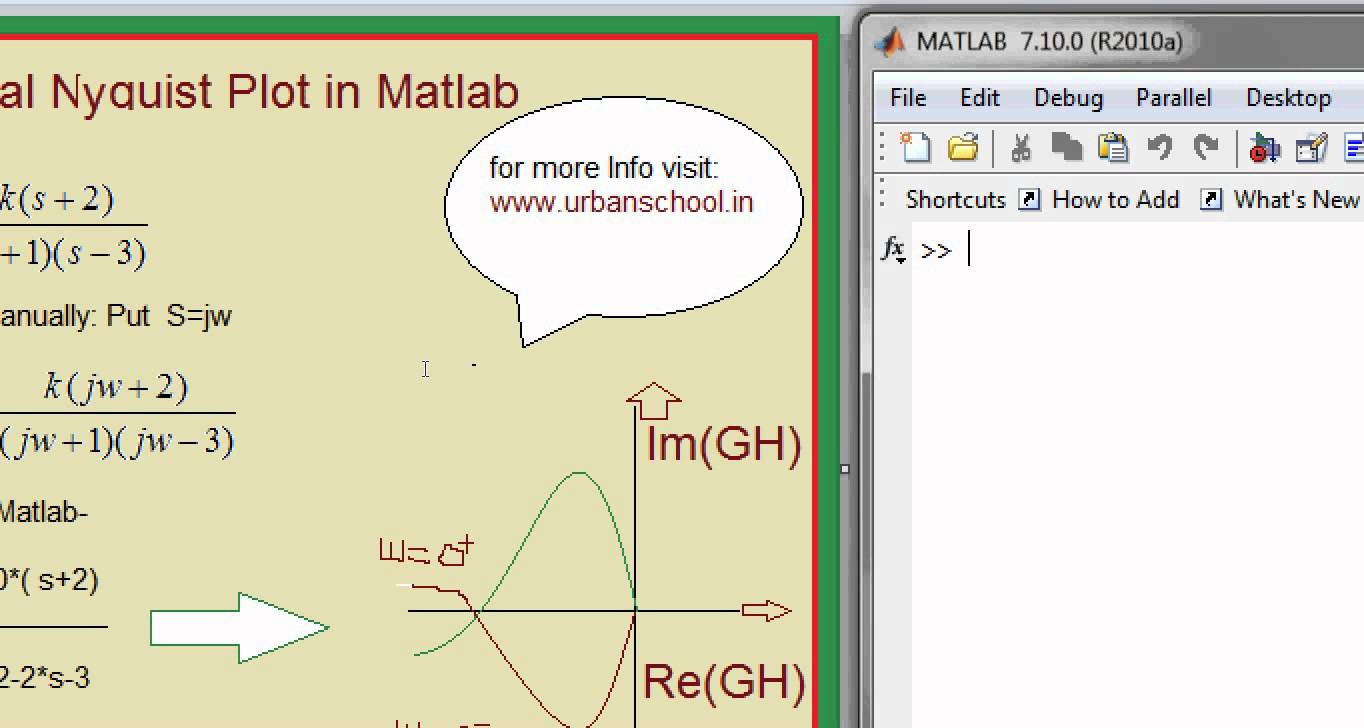Undo the last action via toolbar
The width and height of the screenshot is (1364, 728).
(x=1160, y=148)
